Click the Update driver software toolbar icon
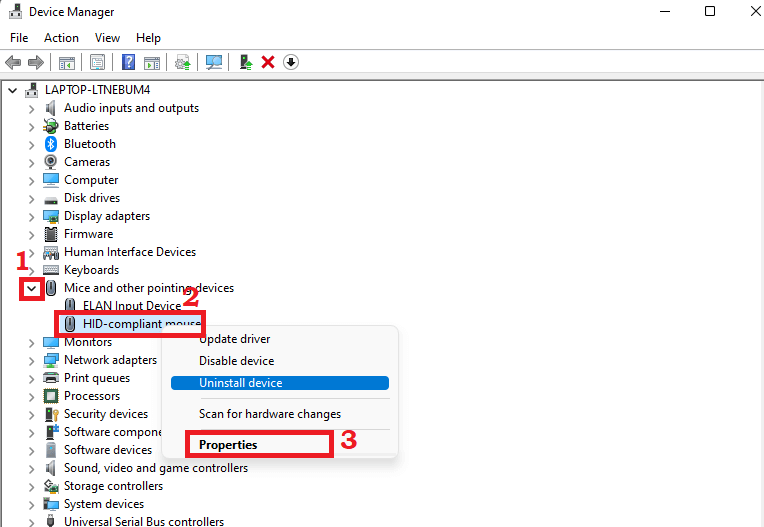Viewport: 764px width, 527px height. (182, 62)
